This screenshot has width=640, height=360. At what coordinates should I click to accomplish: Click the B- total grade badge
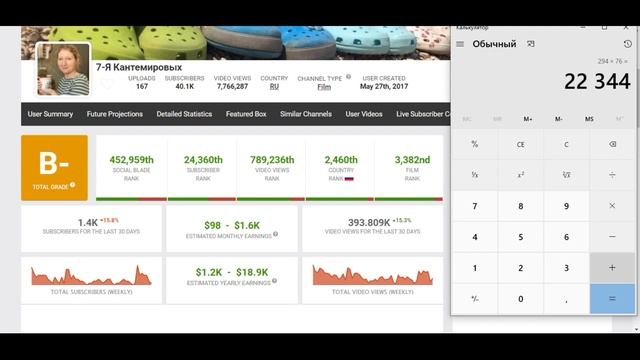click(54, 168)
